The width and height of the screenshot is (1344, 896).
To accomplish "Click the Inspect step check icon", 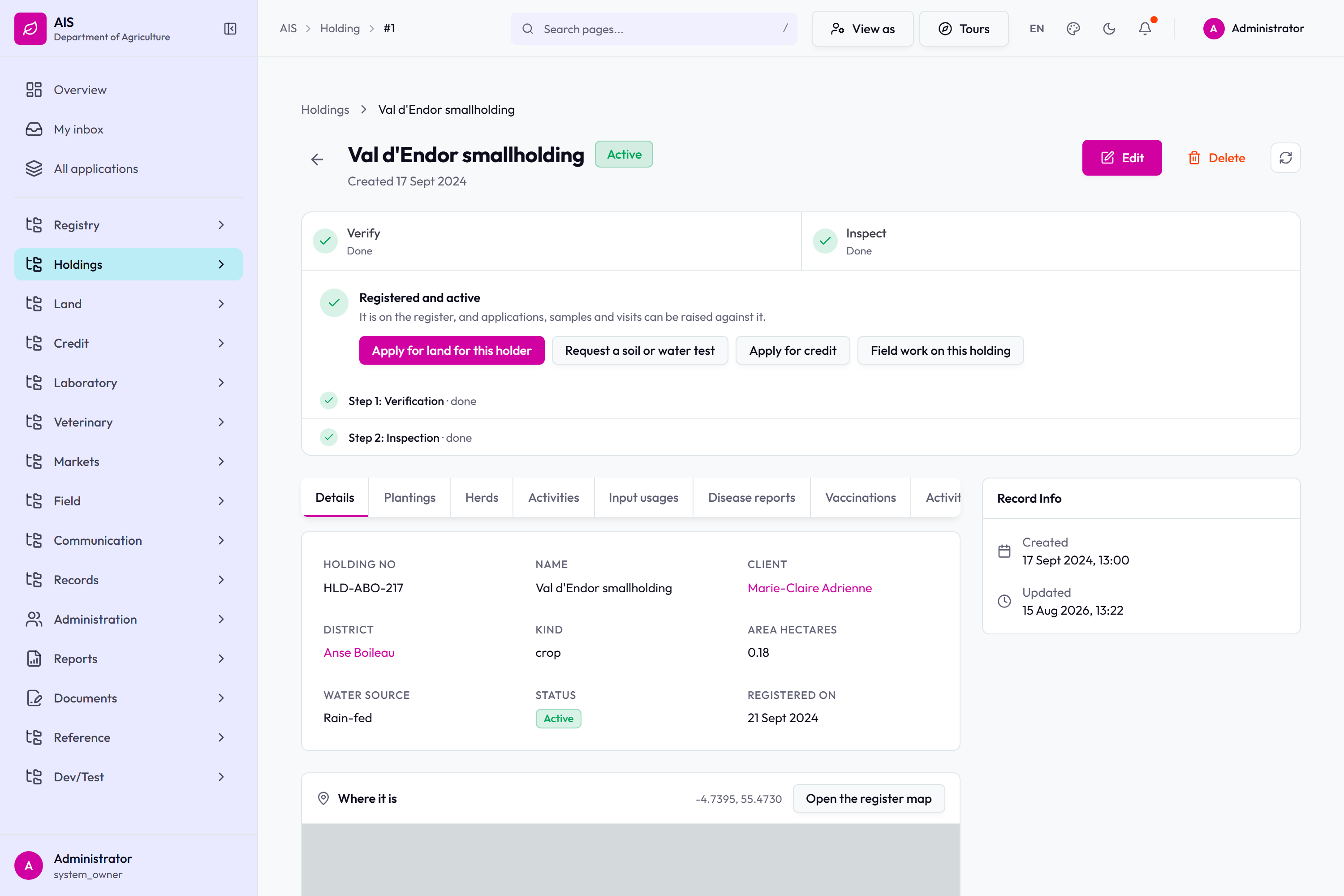I will point(825,241).
